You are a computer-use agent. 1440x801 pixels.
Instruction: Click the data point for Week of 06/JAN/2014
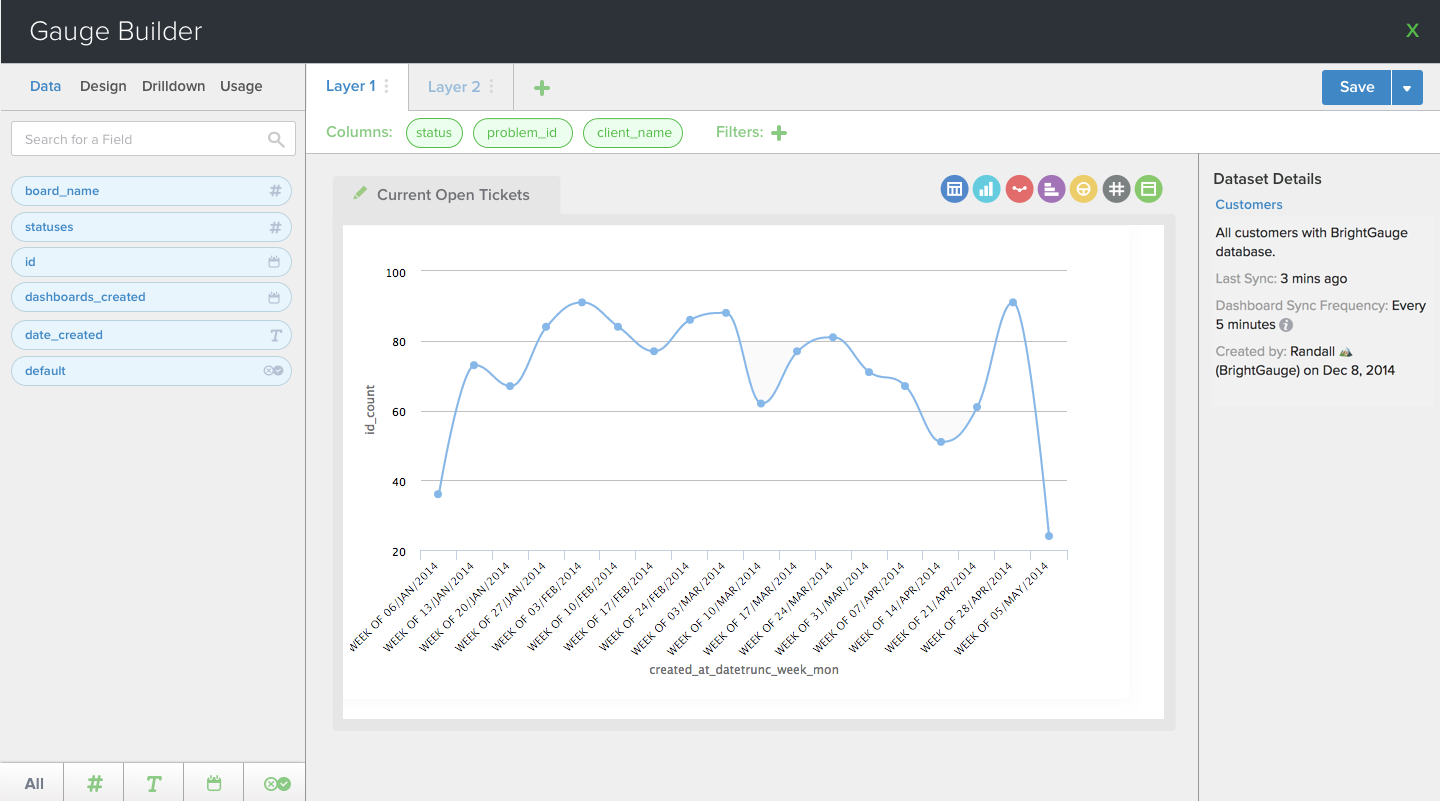[x=438, y=494]
